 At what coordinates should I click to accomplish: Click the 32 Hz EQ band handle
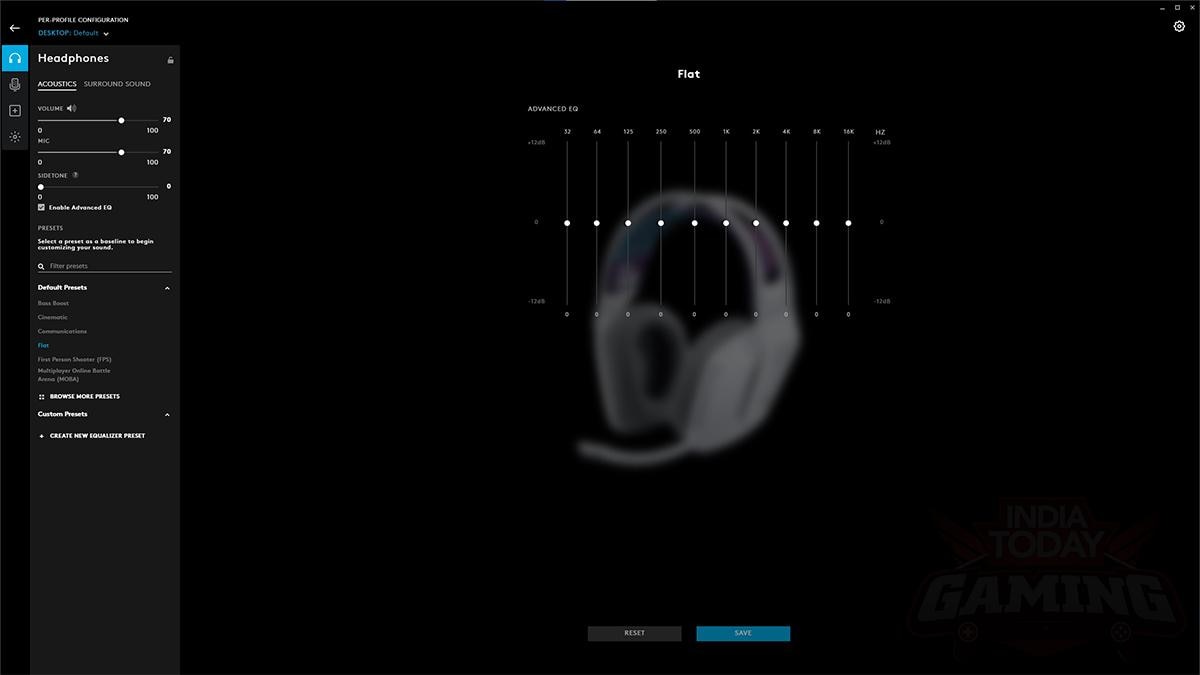pyautogui.click(x=567, y=222)
